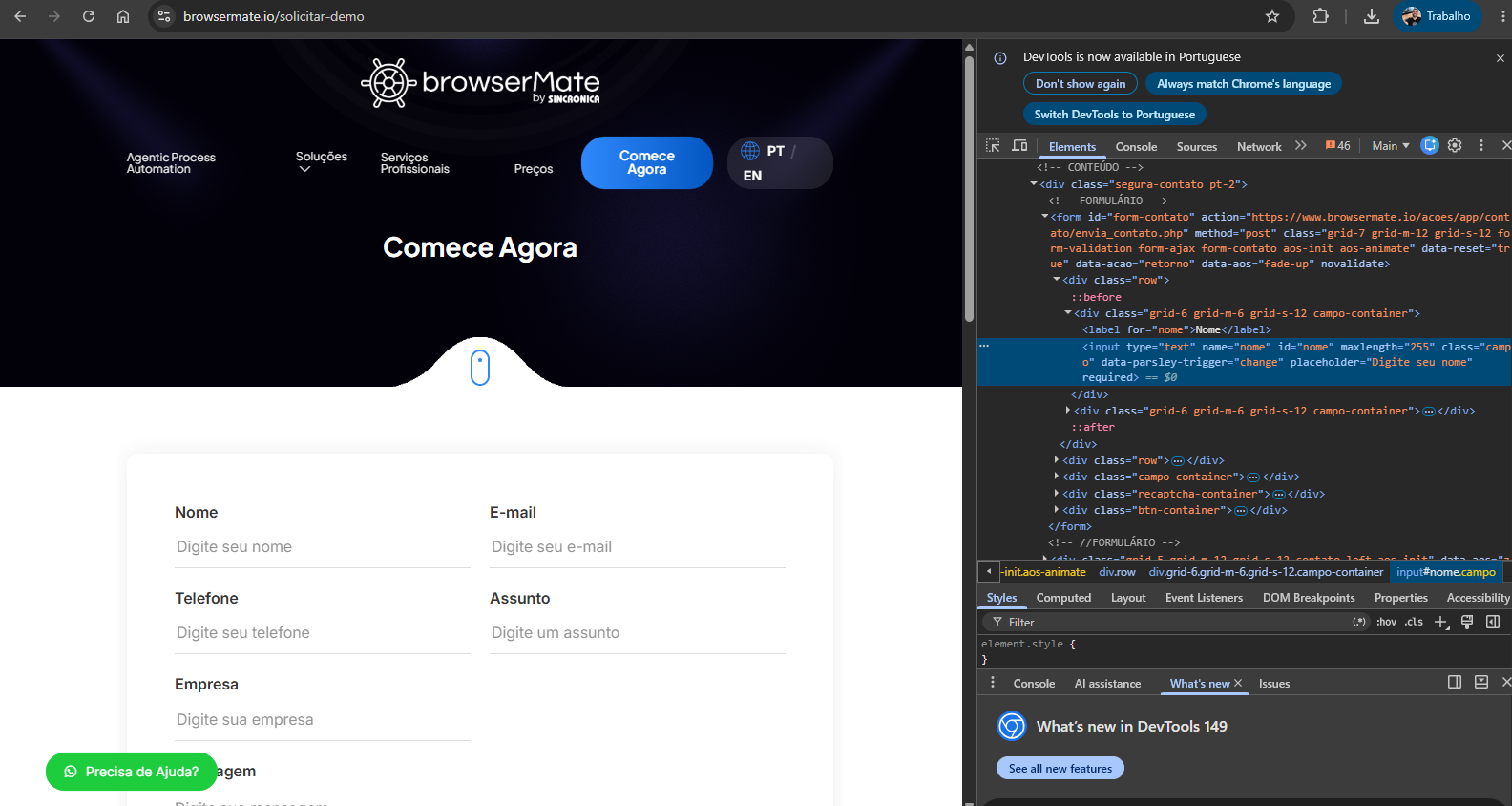The image size is (1512, 806).
Task: Toggle the computed styles sidebar icon
Action: 1493,622
